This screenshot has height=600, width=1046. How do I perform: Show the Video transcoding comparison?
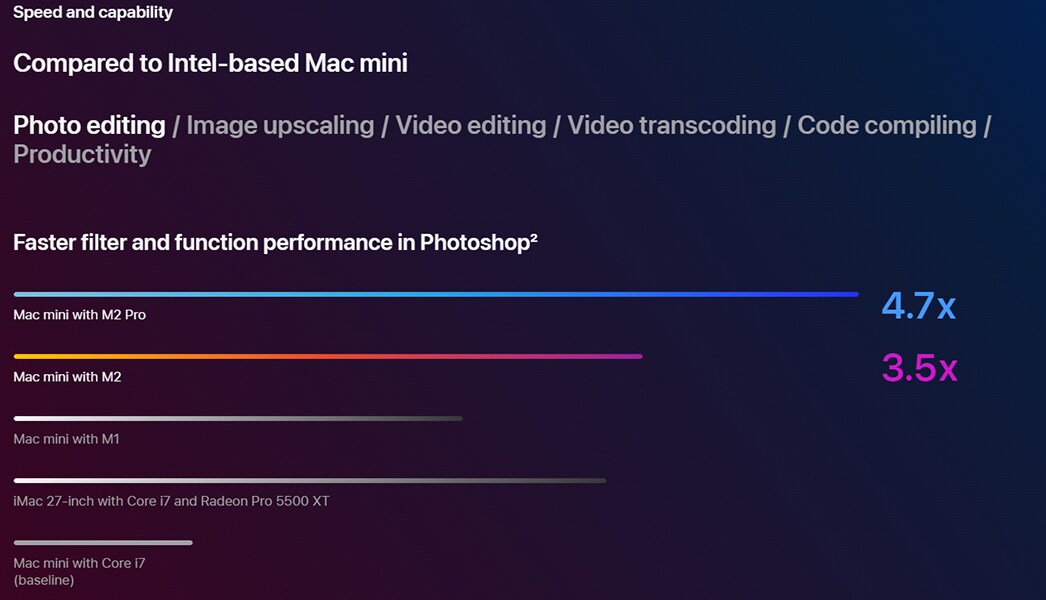click(672, 126)
